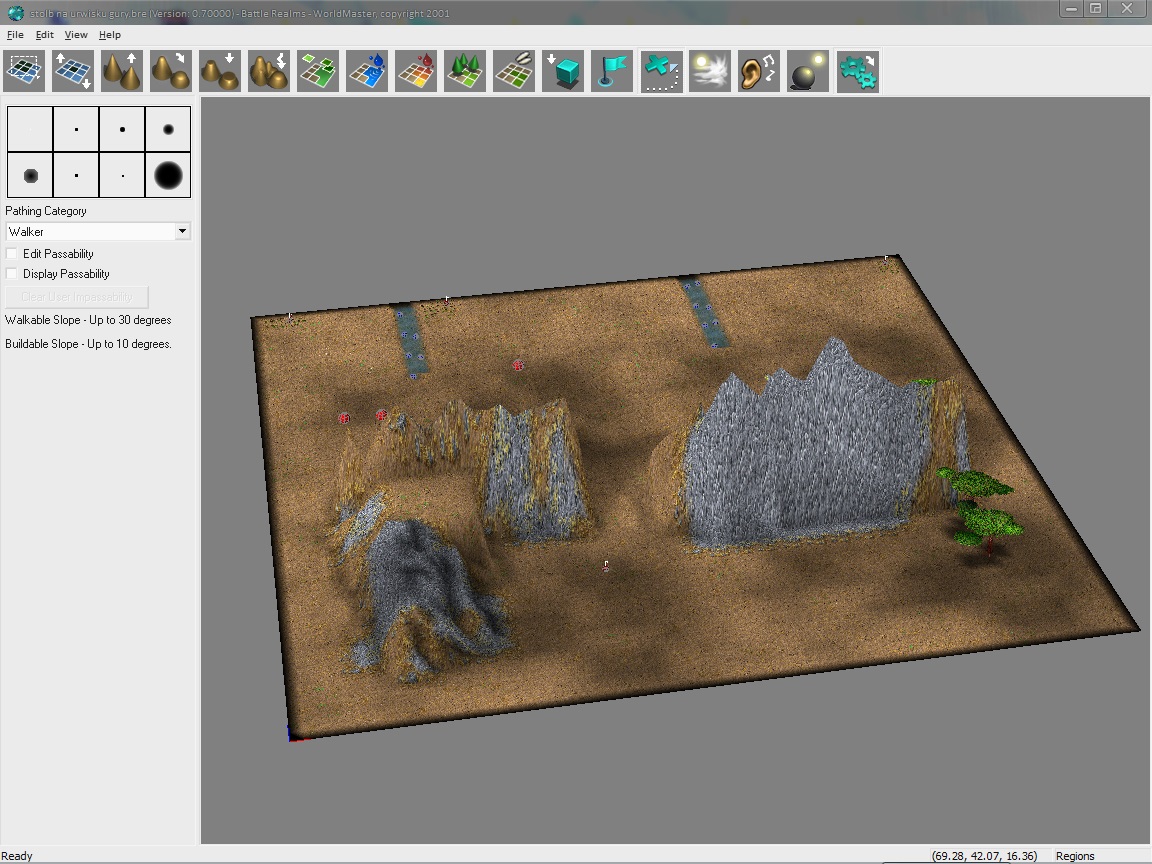This screenshot has height=864, width=1152.
Task: Select the pathing cross tool
Action: point(661,71)
